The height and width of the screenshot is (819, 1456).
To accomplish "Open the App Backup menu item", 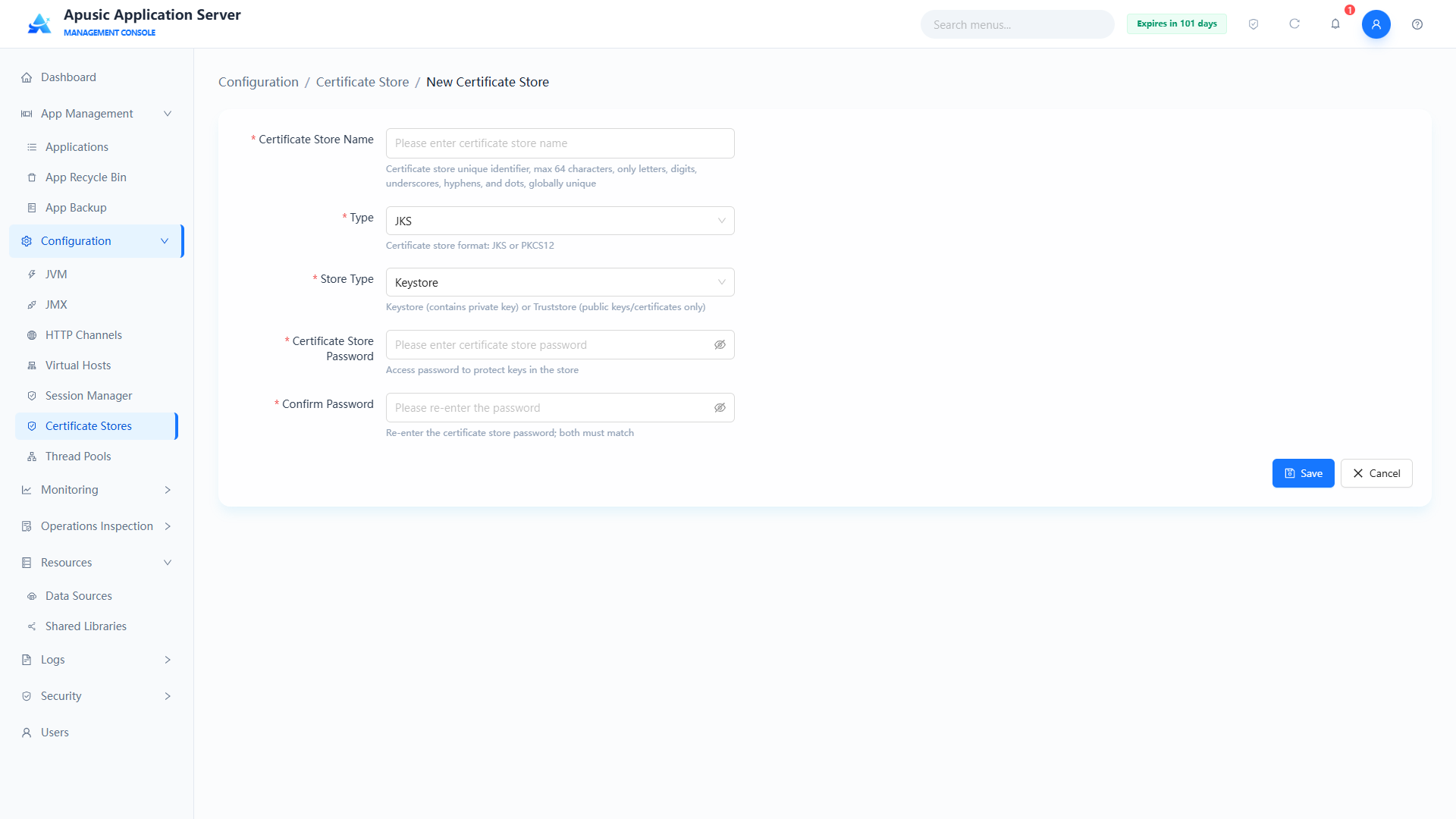I will click(96, 208).
